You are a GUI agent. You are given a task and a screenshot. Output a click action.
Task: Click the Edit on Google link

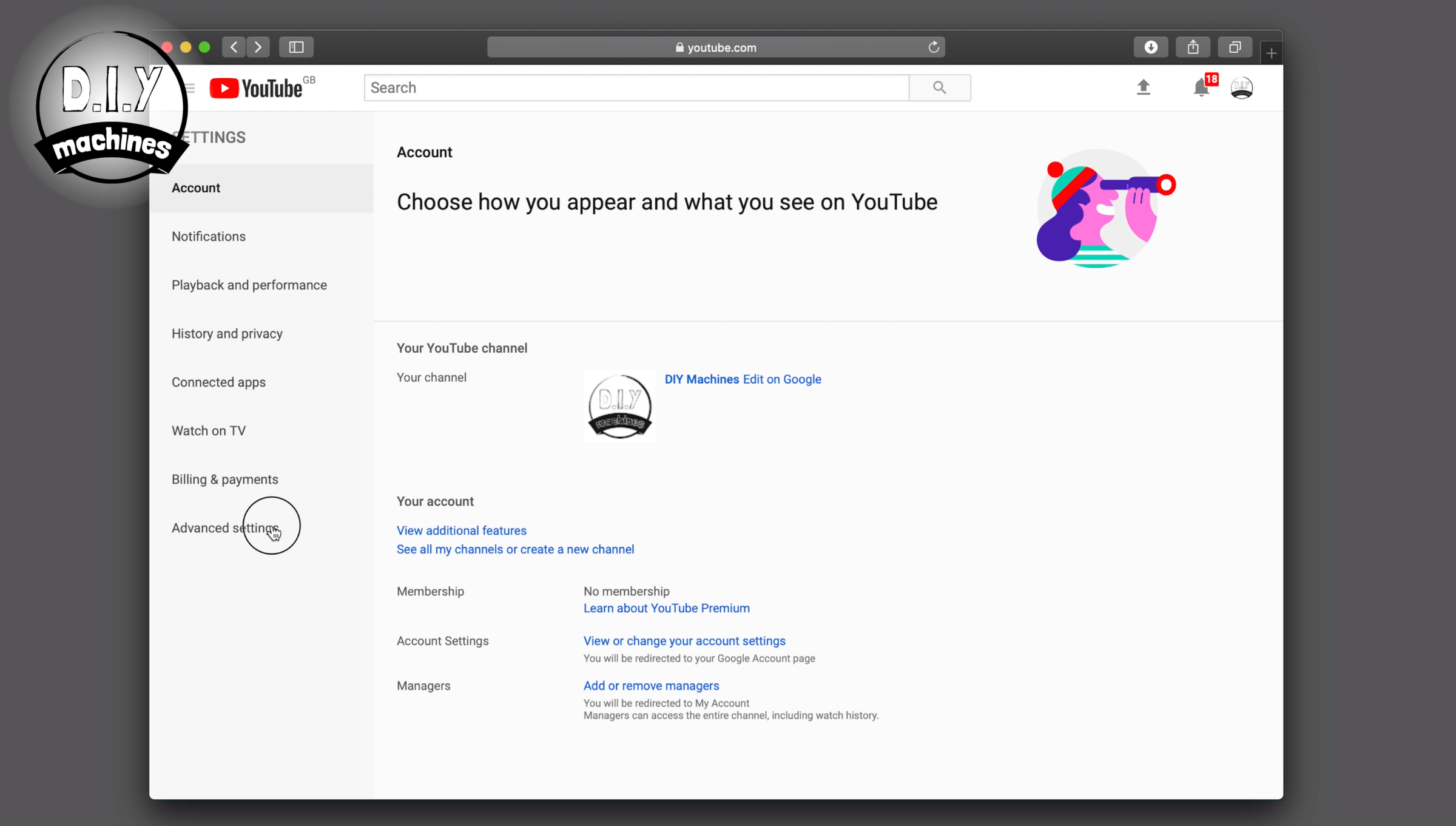pyautogui.click(x=781, y=379)
